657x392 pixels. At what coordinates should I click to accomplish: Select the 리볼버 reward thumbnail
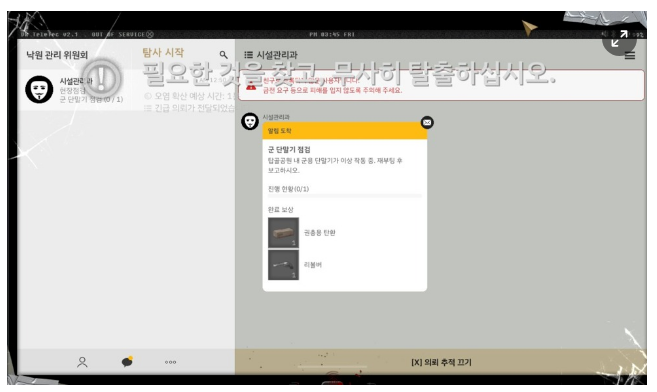(x=283, y=265)
